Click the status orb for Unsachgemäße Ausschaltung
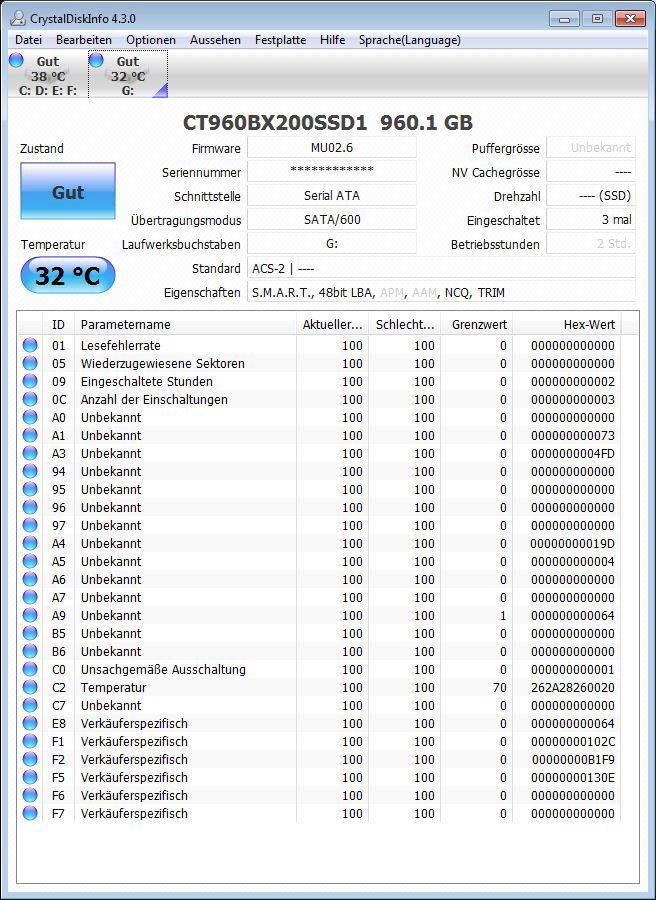Viewport: 656px width, 900px height. 30,669
